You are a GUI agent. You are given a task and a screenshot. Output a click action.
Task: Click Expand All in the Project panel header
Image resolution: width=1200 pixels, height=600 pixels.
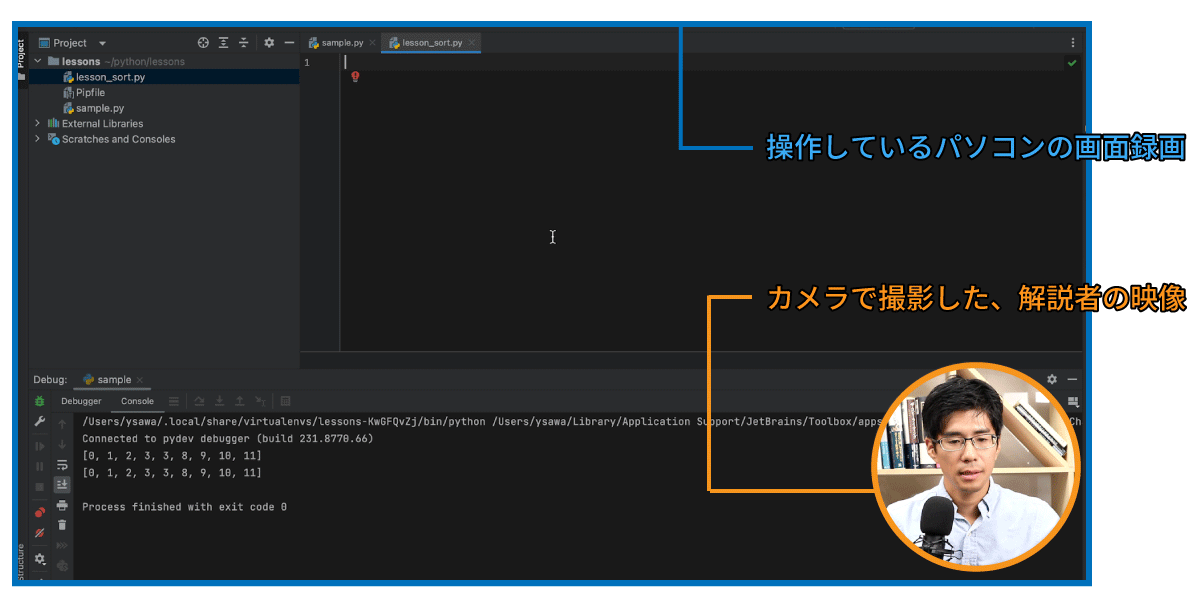(223, 43)
